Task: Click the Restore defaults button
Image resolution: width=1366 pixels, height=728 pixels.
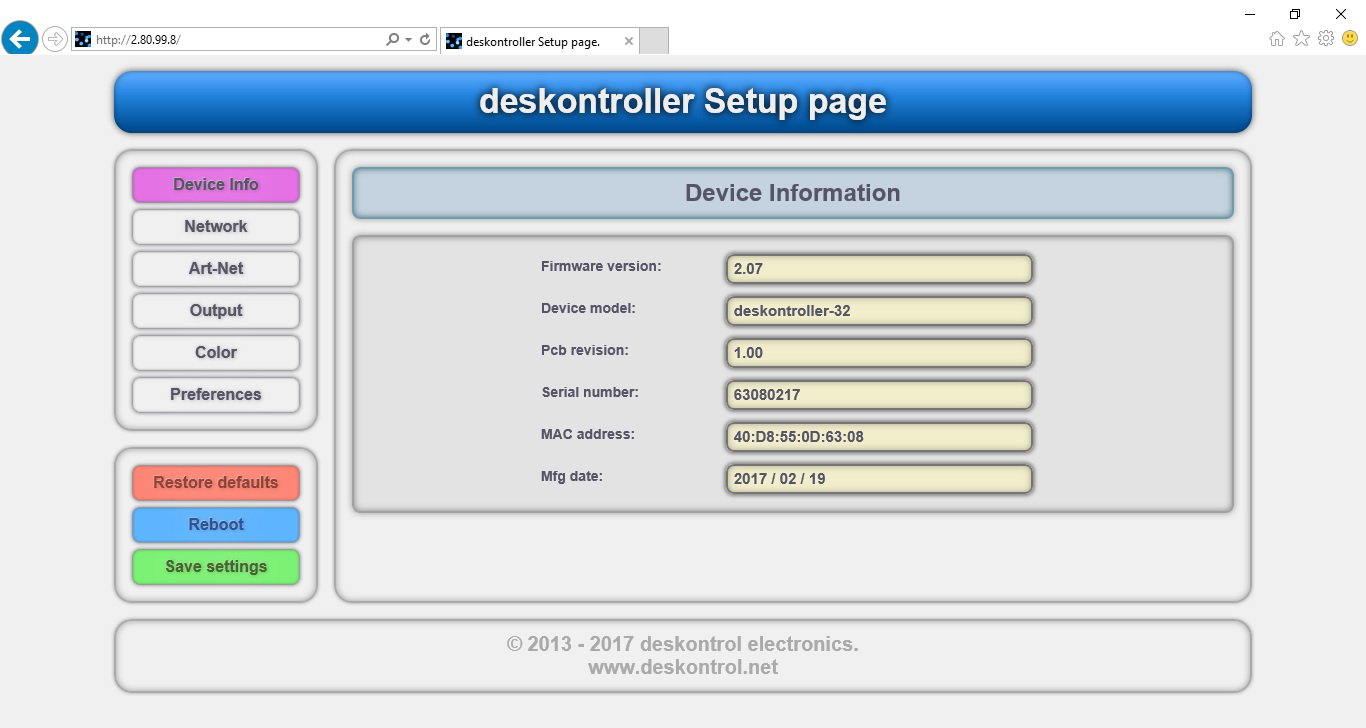Action: (216, 483)
